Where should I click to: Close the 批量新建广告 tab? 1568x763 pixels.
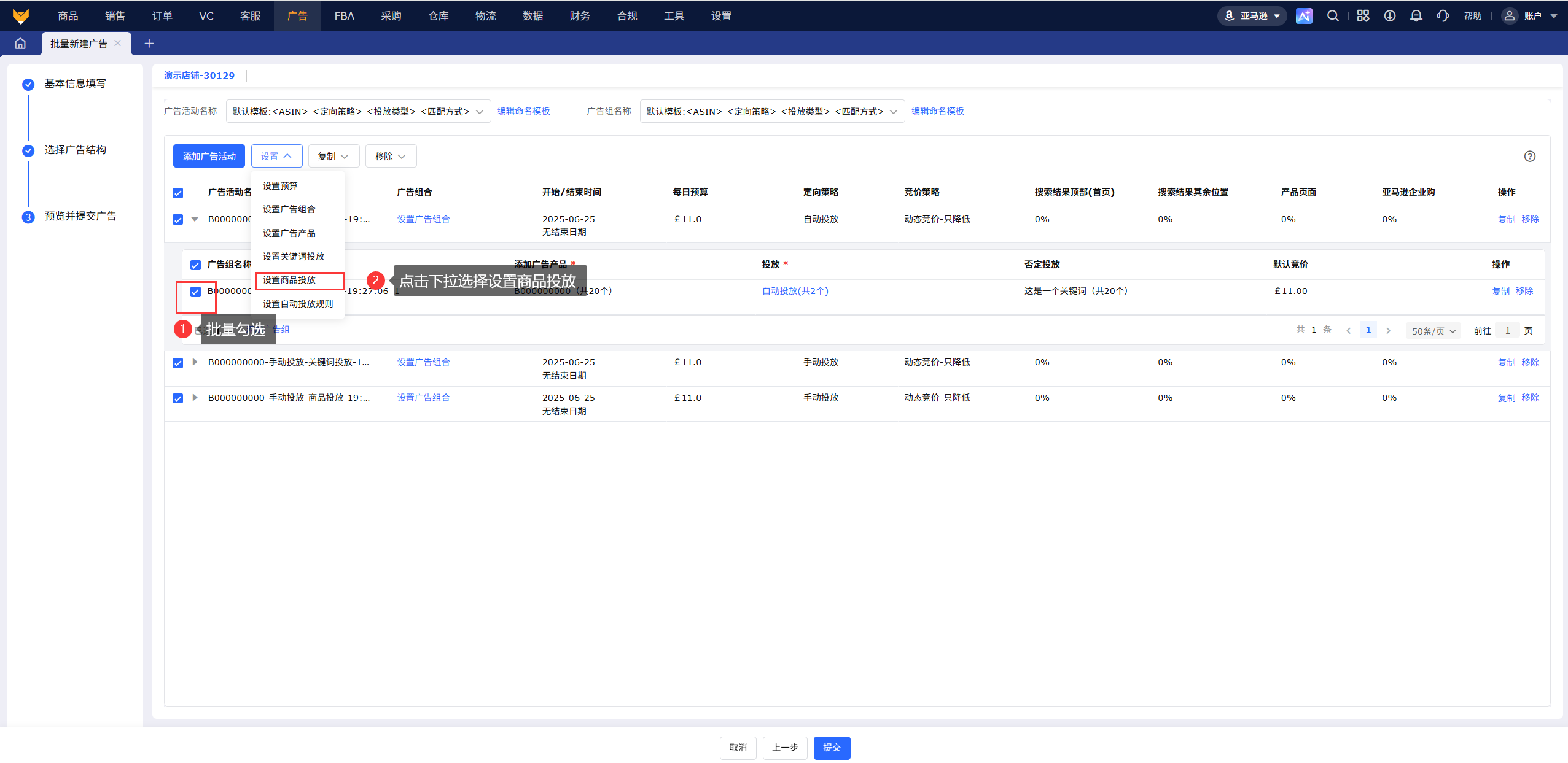coord(118,43)
